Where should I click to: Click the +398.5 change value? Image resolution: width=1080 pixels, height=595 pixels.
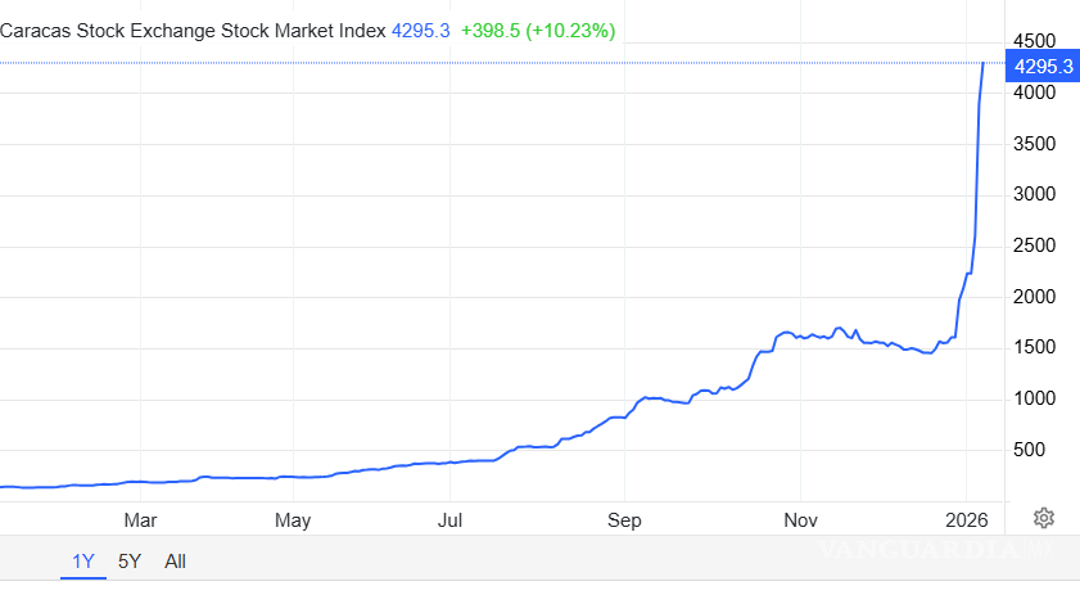pos(491,31)
